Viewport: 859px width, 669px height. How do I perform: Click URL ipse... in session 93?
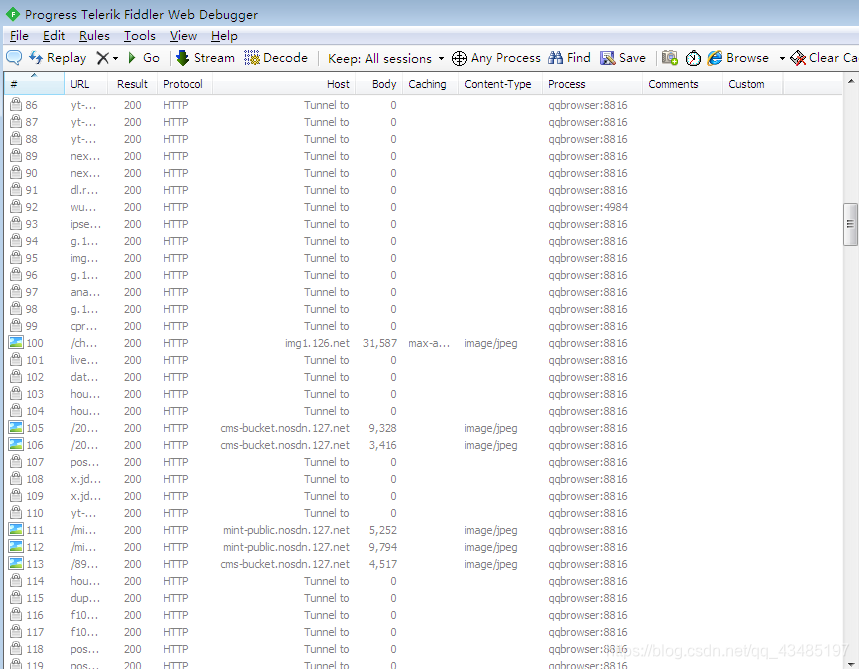(85, 224)
